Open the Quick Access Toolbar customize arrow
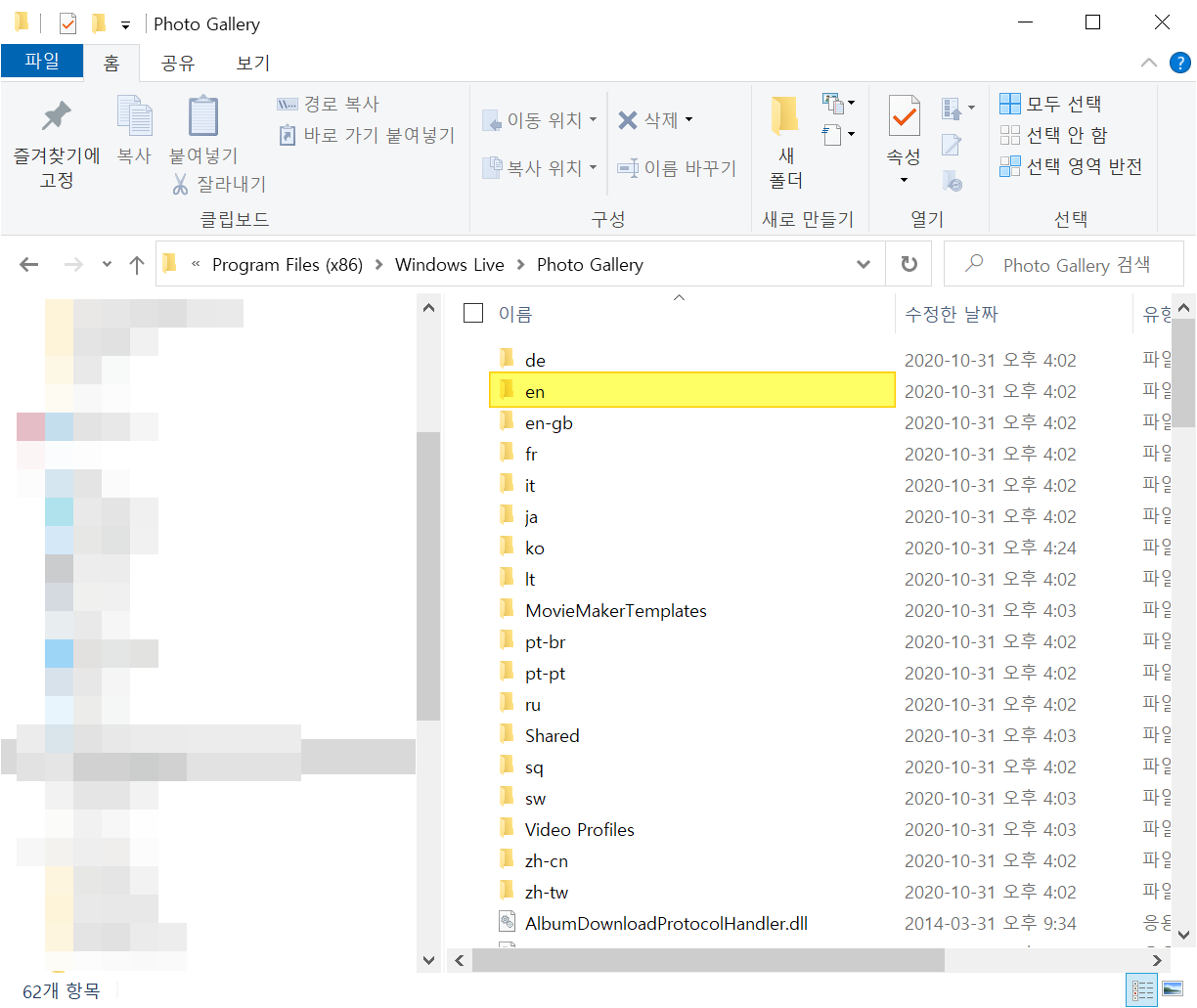Screen dimensions: 1197x1008 [125, 24]
